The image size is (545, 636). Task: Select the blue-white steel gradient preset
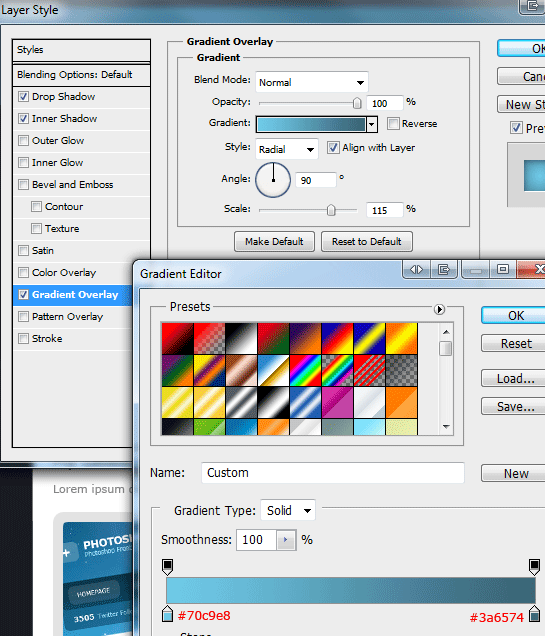tap(305, 402)
